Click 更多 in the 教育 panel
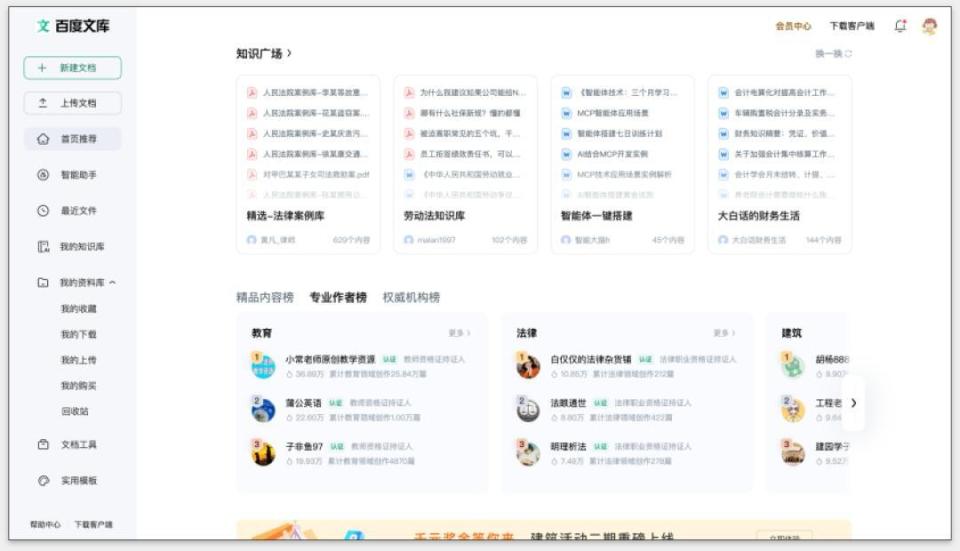 pos(459,333)
